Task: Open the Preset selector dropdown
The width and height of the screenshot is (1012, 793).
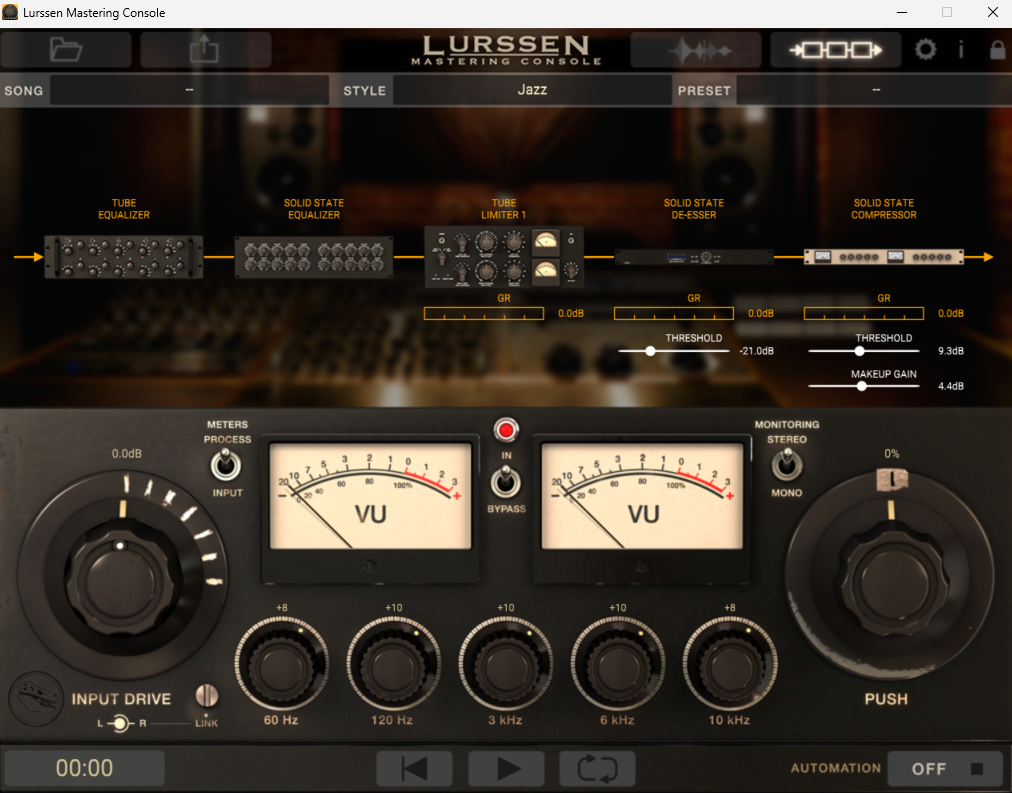Action: [874, 90]
